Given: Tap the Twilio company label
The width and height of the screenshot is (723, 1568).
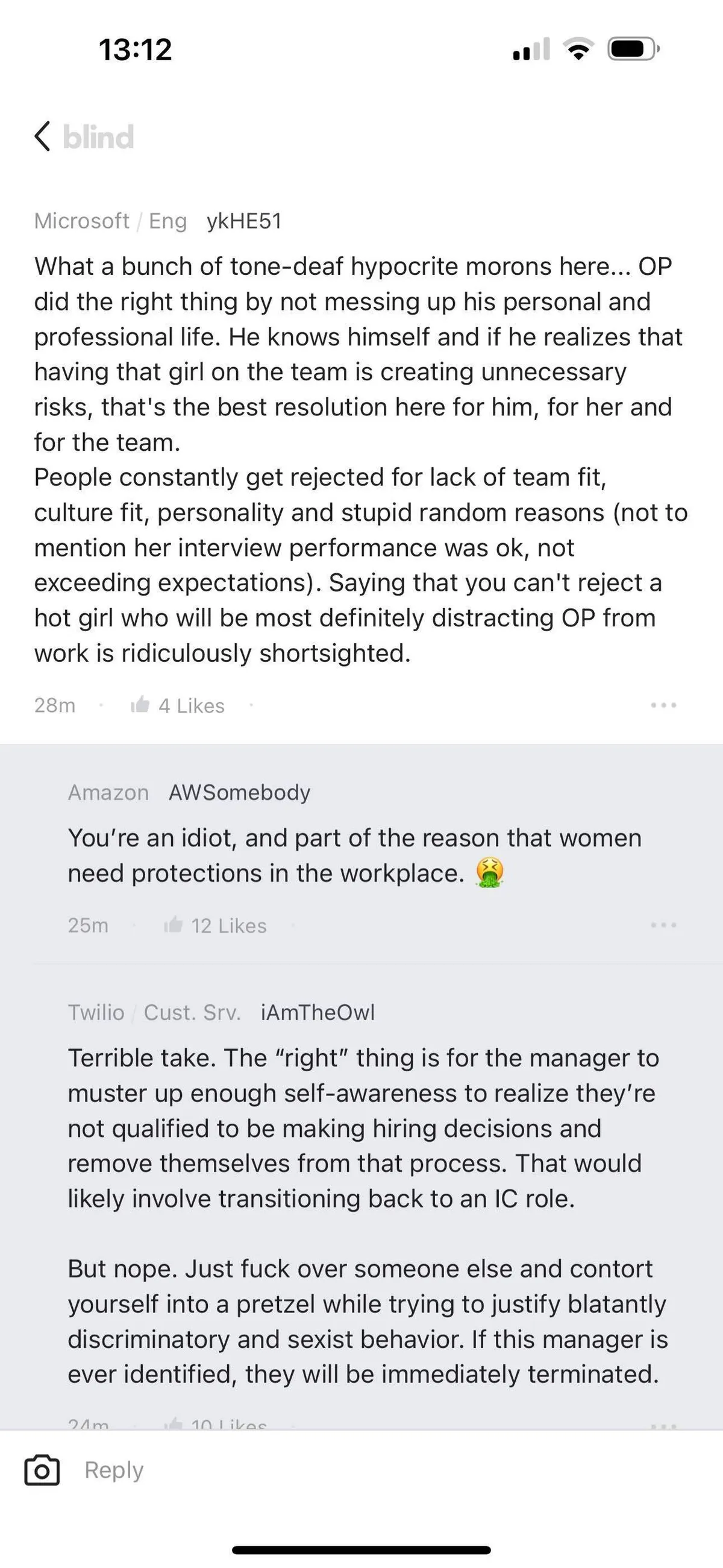Looking at the screenshot, I should pyautogui.click(x=96, y=1012).
